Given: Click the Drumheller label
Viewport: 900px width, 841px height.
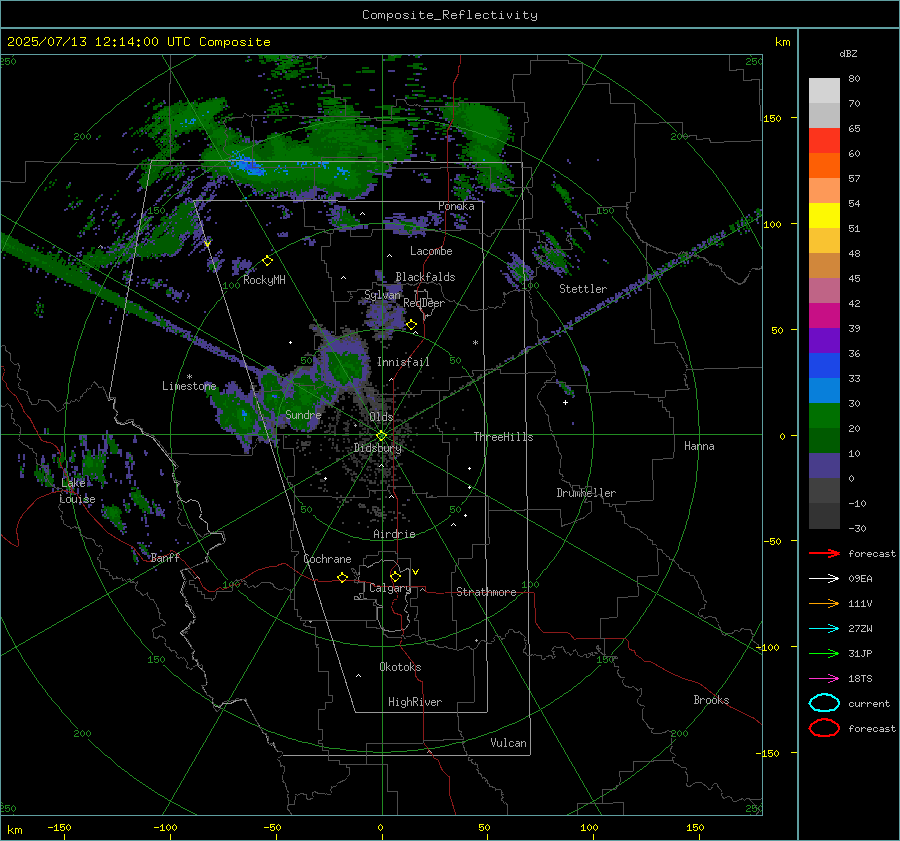Looking at the screenshot, I should click(x=586, y=493).
